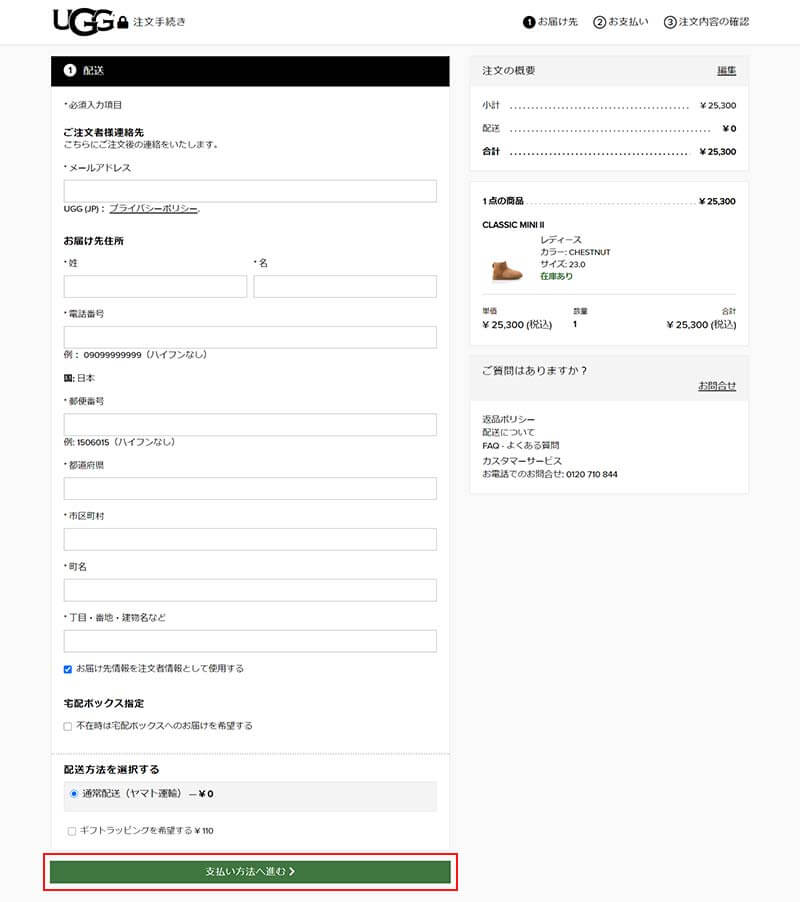The width and height of the screenshot is (800, 902).
Task: Click the カラー: CHESTNUT text
Action: (x=575, y=252)
